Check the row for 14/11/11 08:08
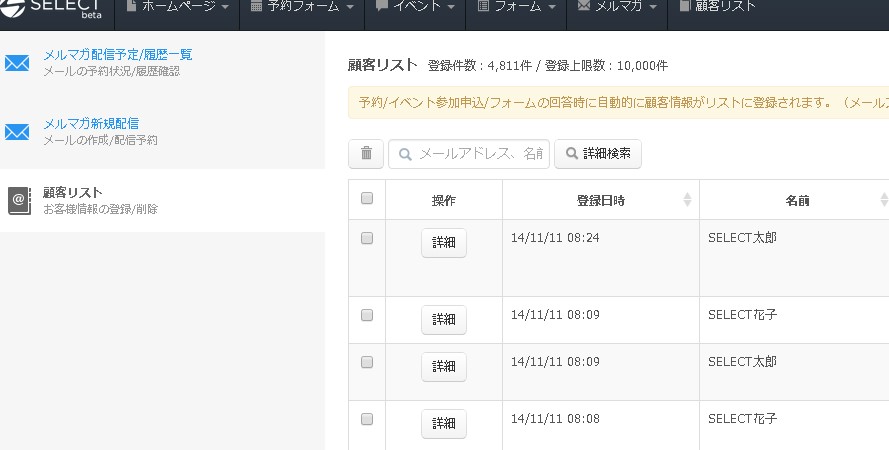 click(x=367, y=419)
